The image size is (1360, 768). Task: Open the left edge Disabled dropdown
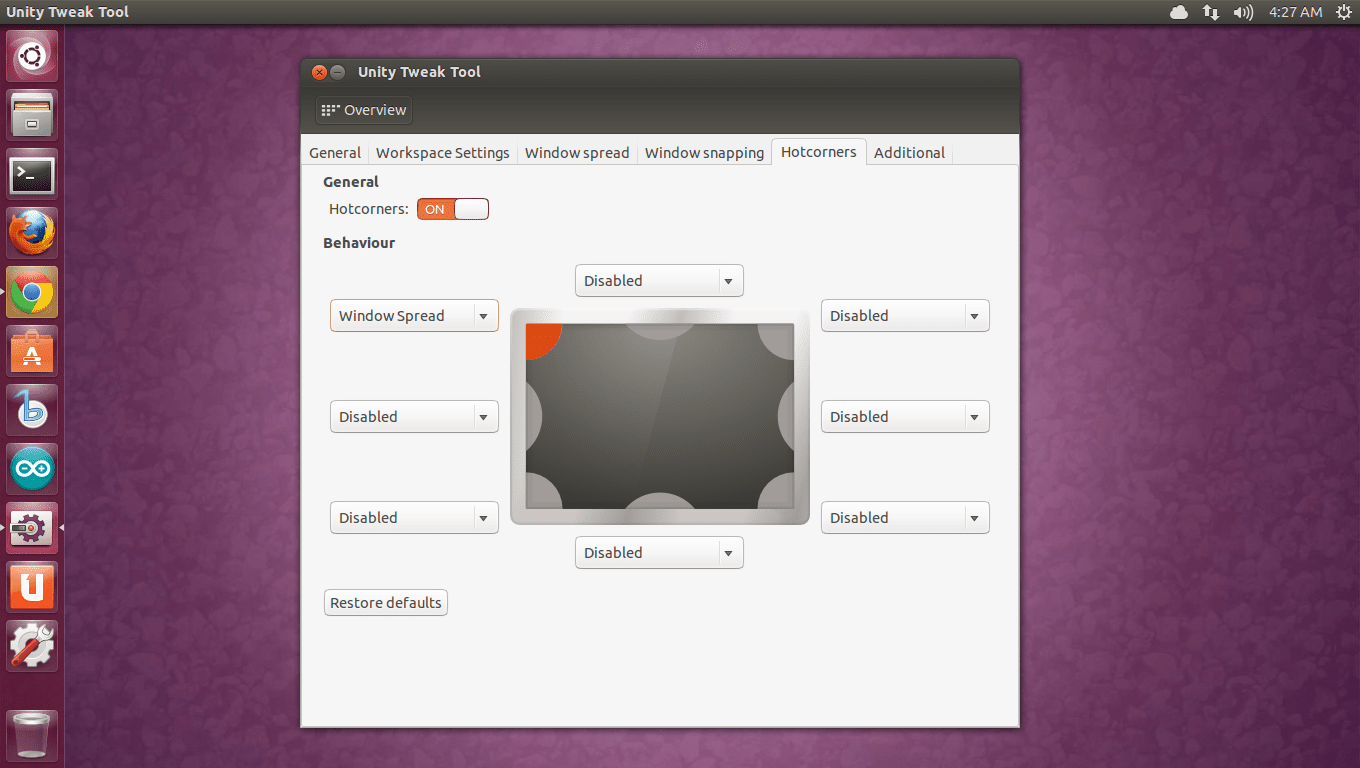414,417
